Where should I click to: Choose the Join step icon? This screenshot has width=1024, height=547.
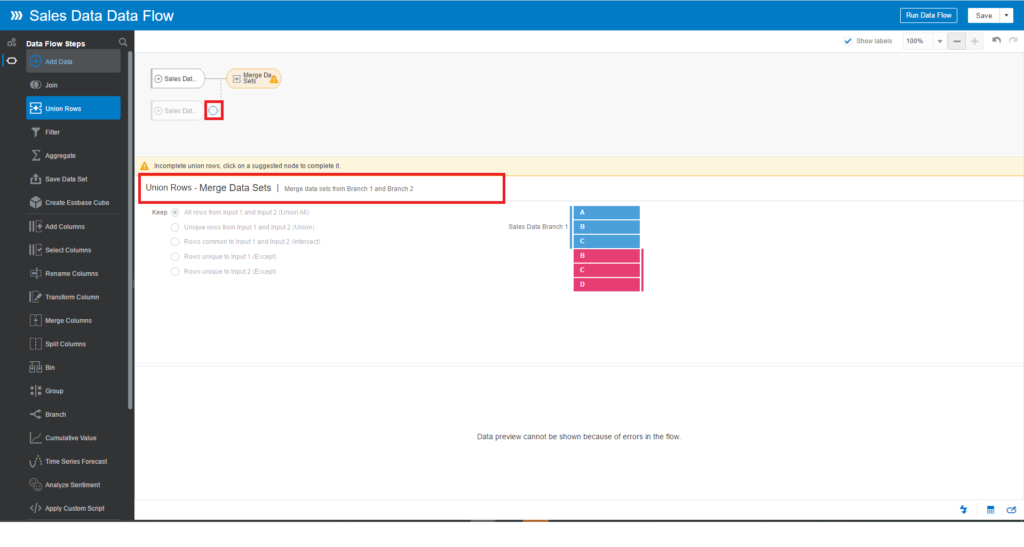pyautogui.click(x=35, y=85)
